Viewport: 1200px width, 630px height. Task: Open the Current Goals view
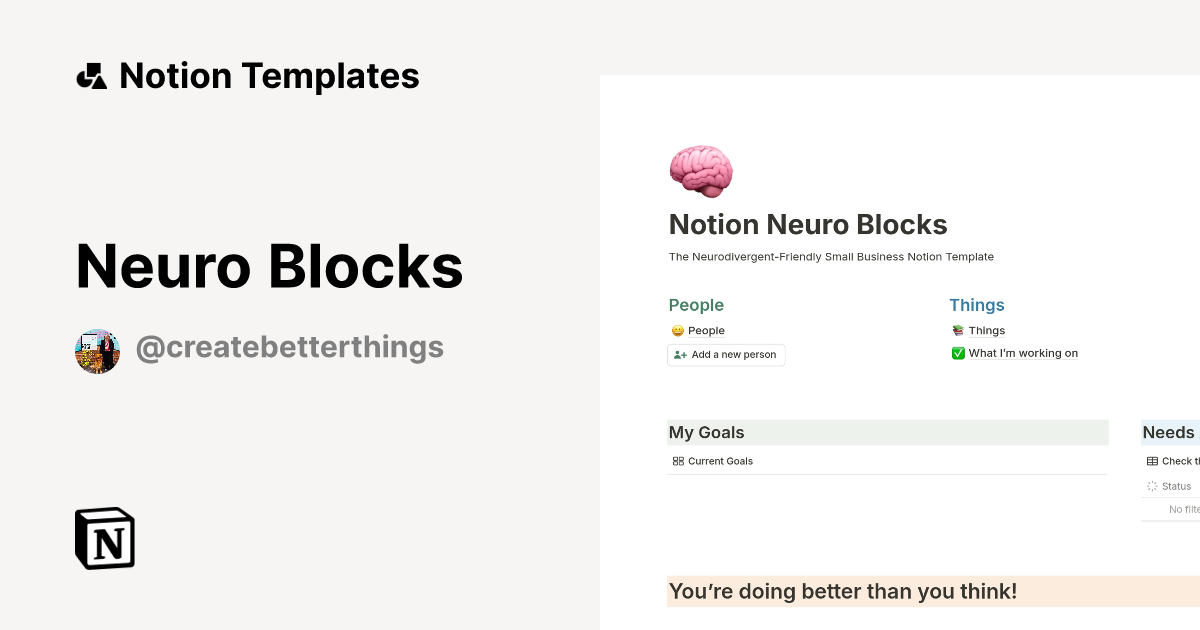(718, 461)
